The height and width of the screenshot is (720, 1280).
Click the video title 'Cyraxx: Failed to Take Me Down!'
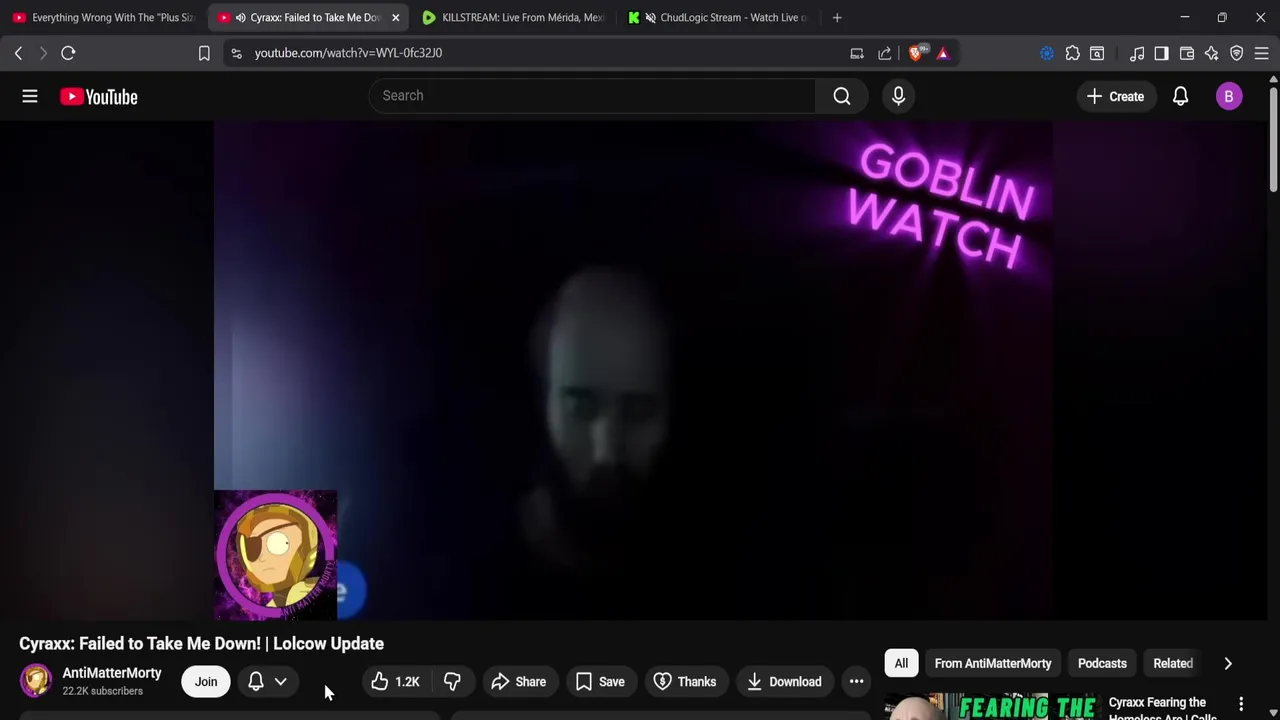click(x=202, y=644)
